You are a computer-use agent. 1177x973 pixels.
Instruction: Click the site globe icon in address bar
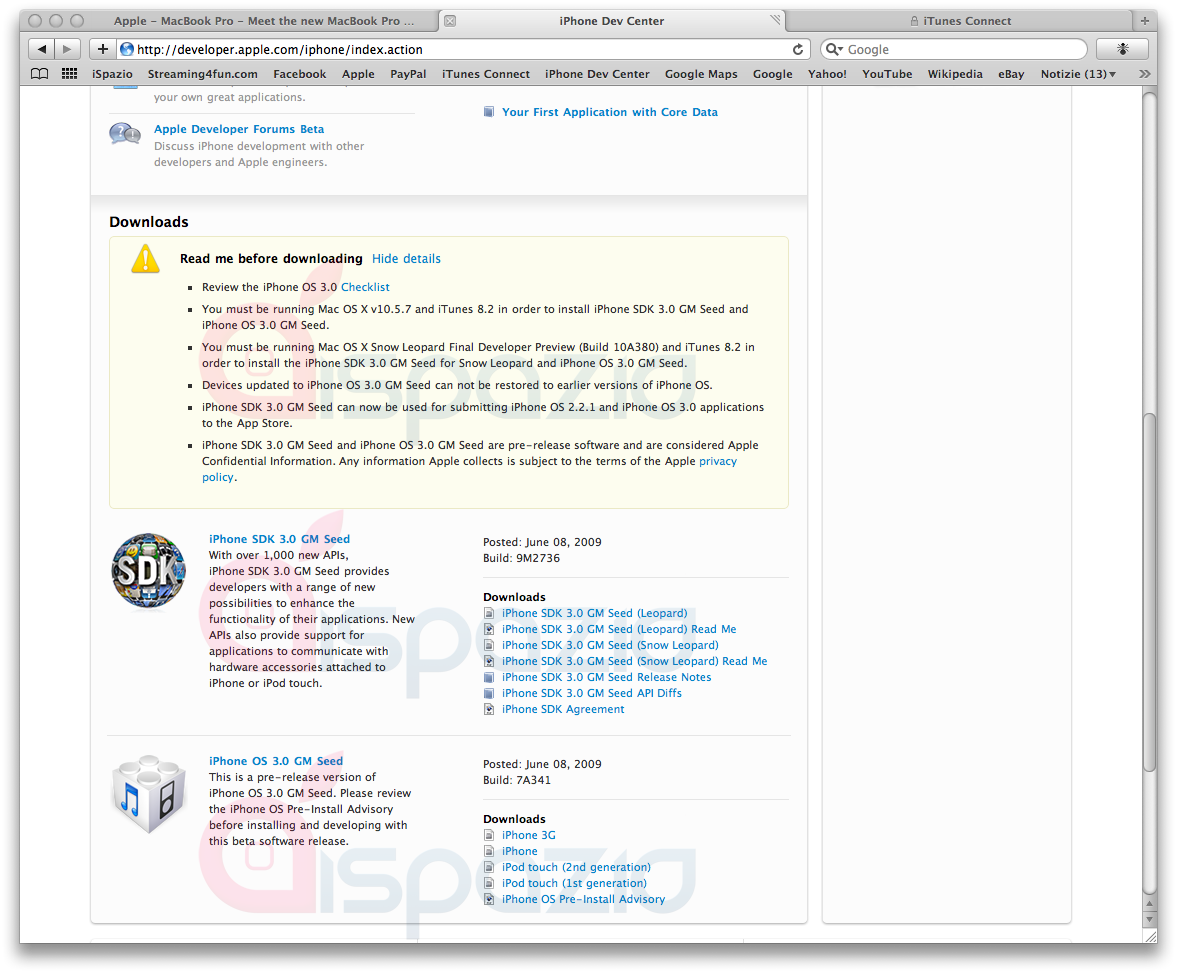127,50
